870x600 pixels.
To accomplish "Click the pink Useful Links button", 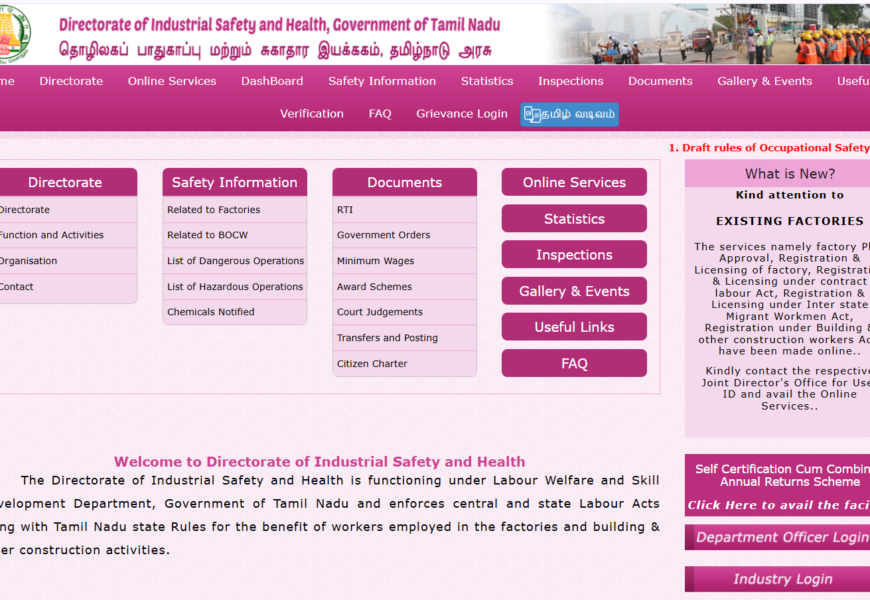I will tap(574, 327).
